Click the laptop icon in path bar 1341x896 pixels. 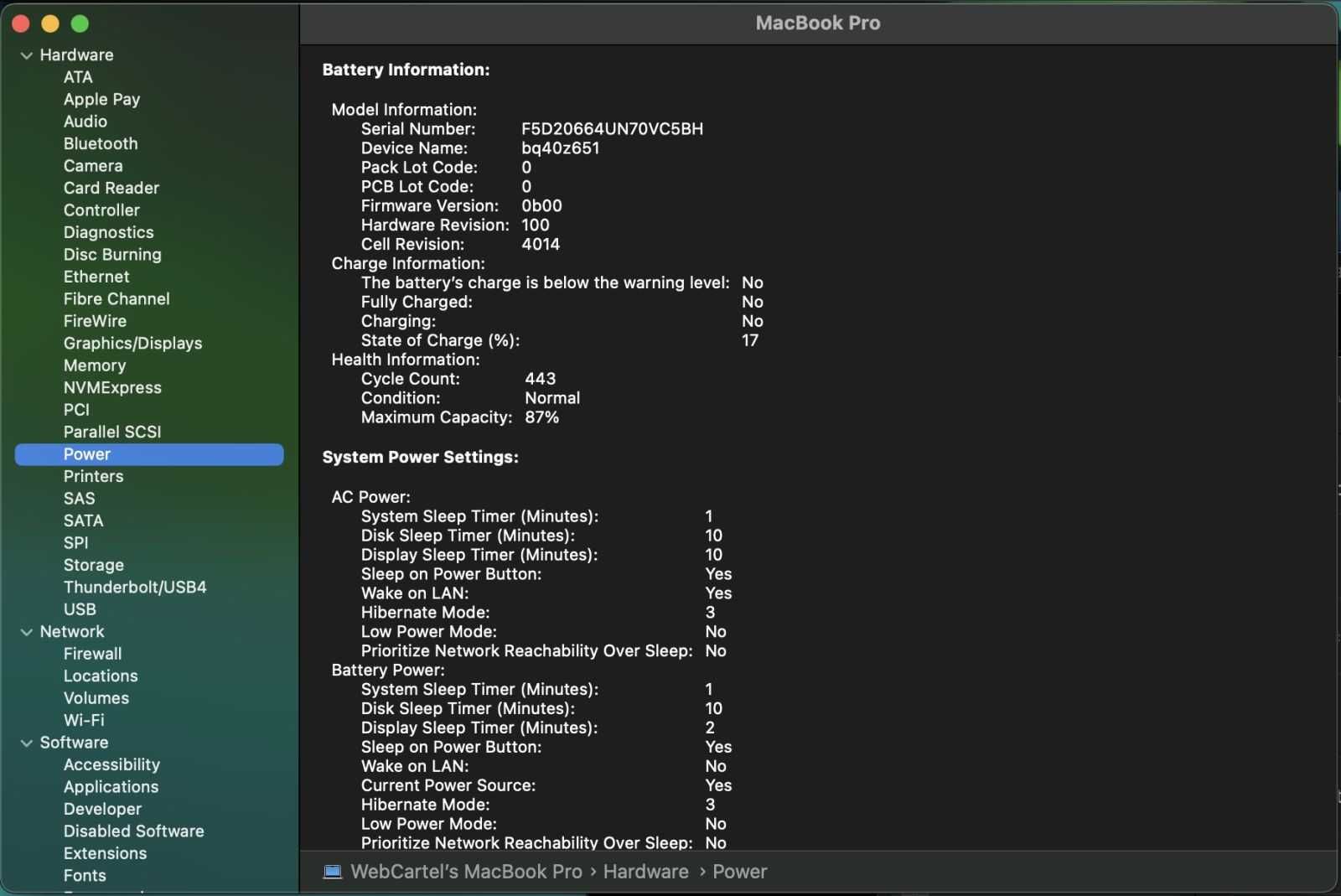click(333, 872)
